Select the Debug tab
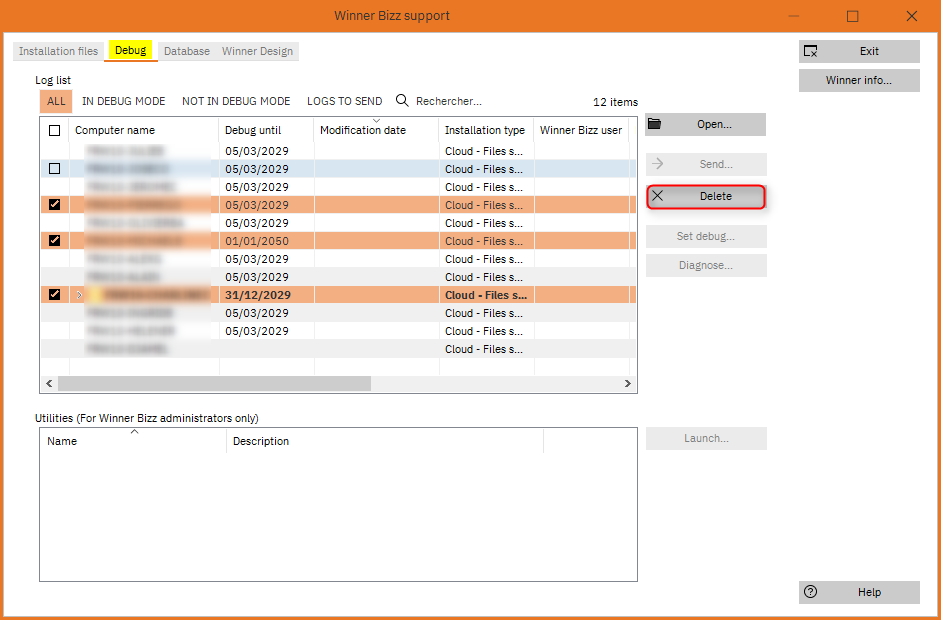The height and width of the screenshot is (620, 941). 131,50
